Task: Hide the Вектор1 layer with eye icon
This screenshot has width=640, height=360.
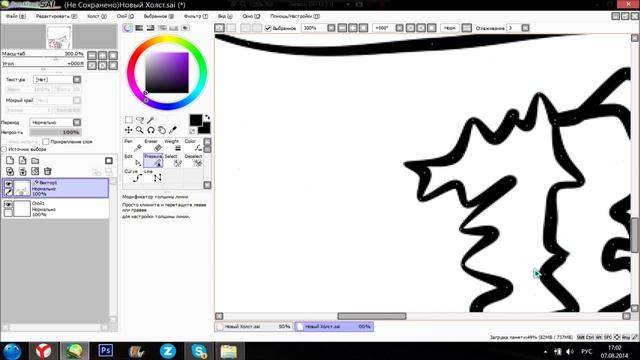Action: pyautogui.click(x=8, y=184)
